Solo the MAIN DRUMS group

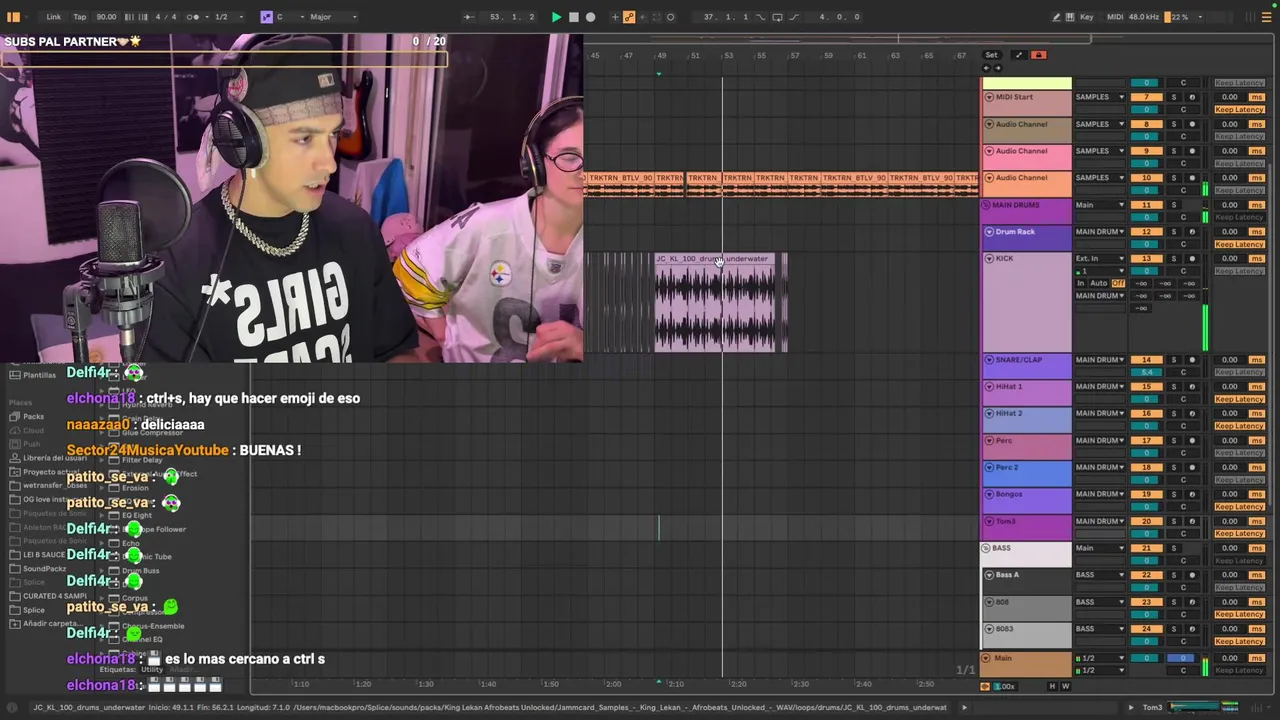coord(1174,205)
